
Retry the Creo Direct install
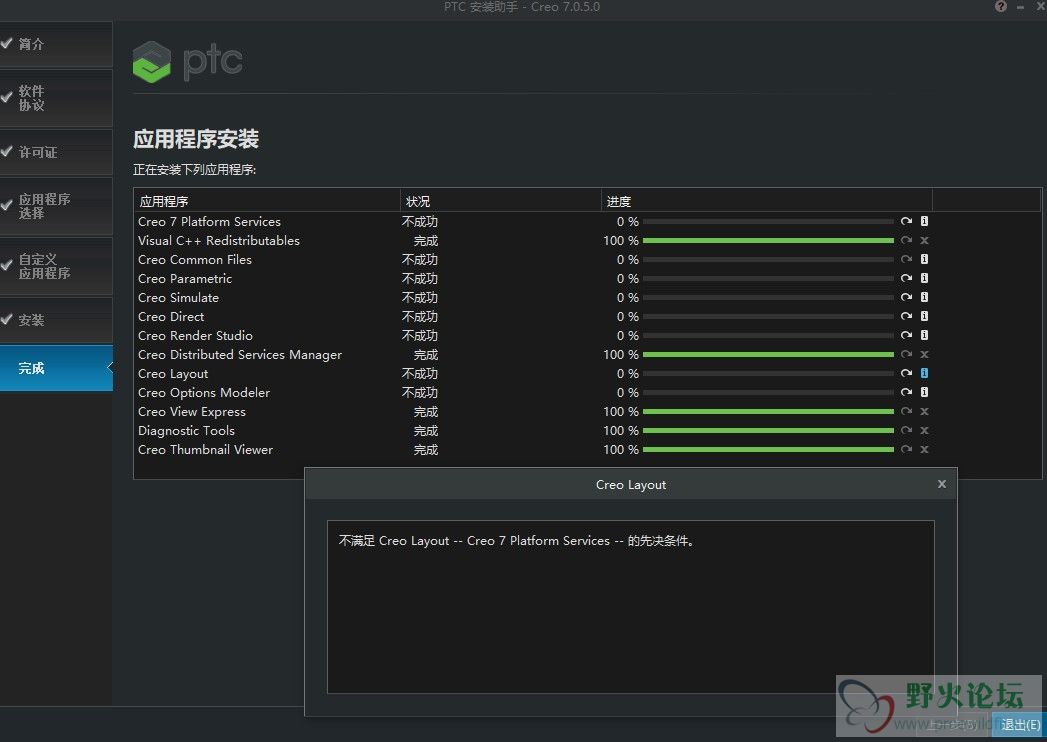tap(906, 317)
